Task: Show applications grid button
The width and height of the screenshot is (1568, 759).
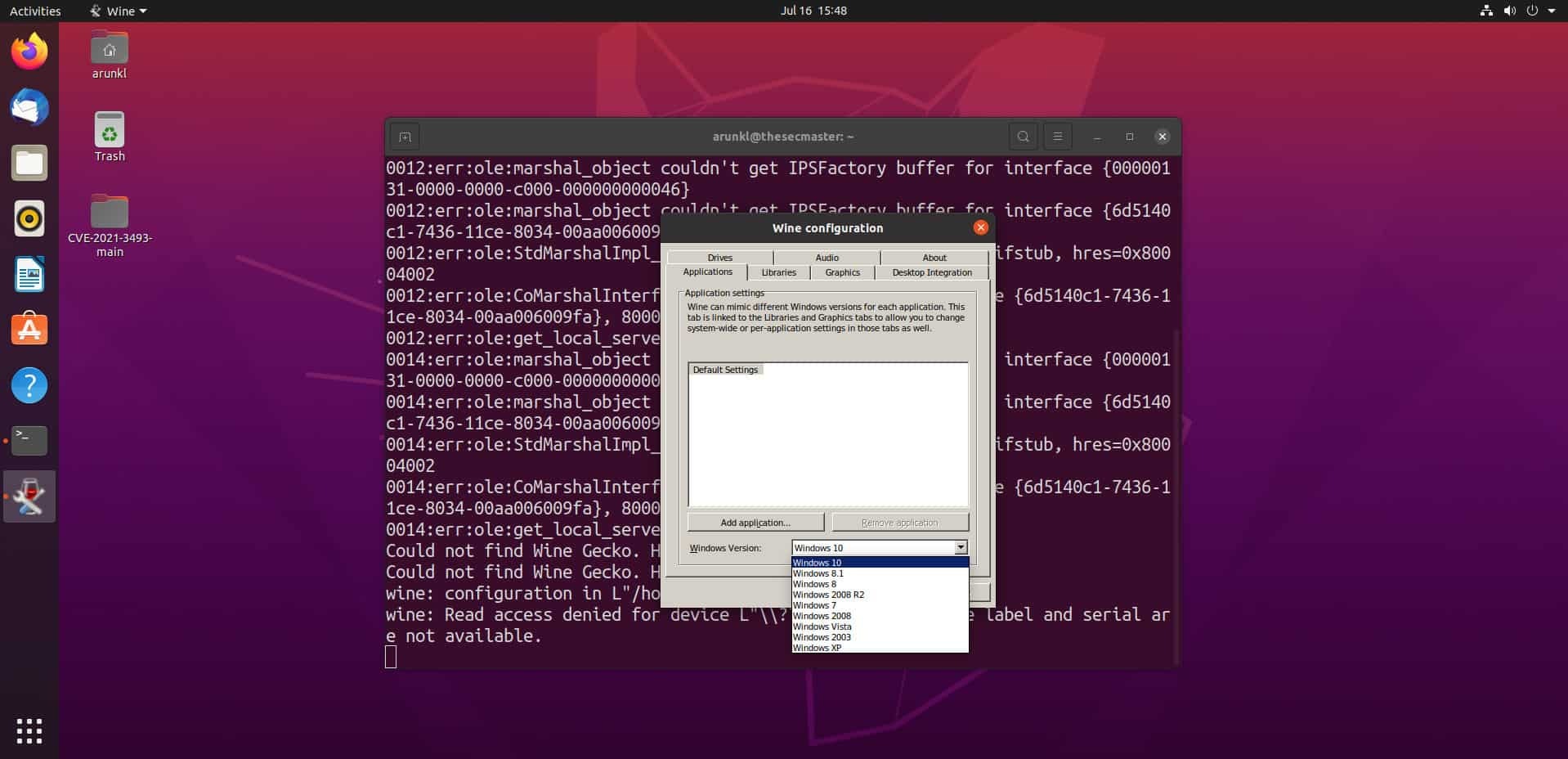Action: coord(29,731)
